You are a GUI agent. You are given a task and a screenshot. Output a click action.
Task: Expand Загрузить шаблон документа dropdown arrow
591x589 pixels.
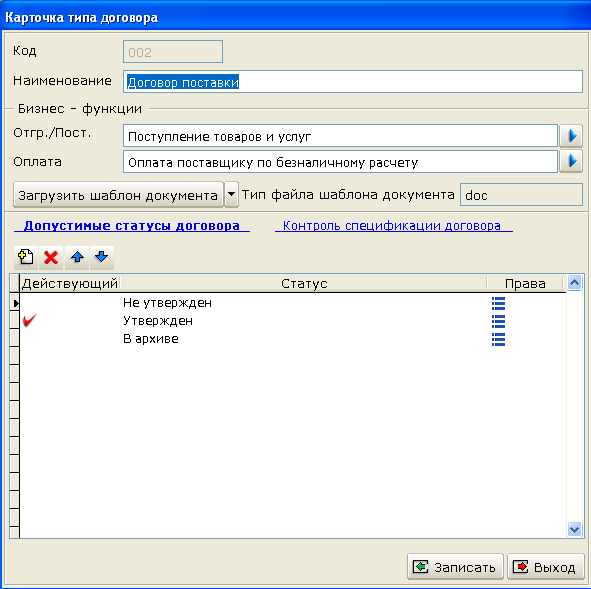click(231, 194)
